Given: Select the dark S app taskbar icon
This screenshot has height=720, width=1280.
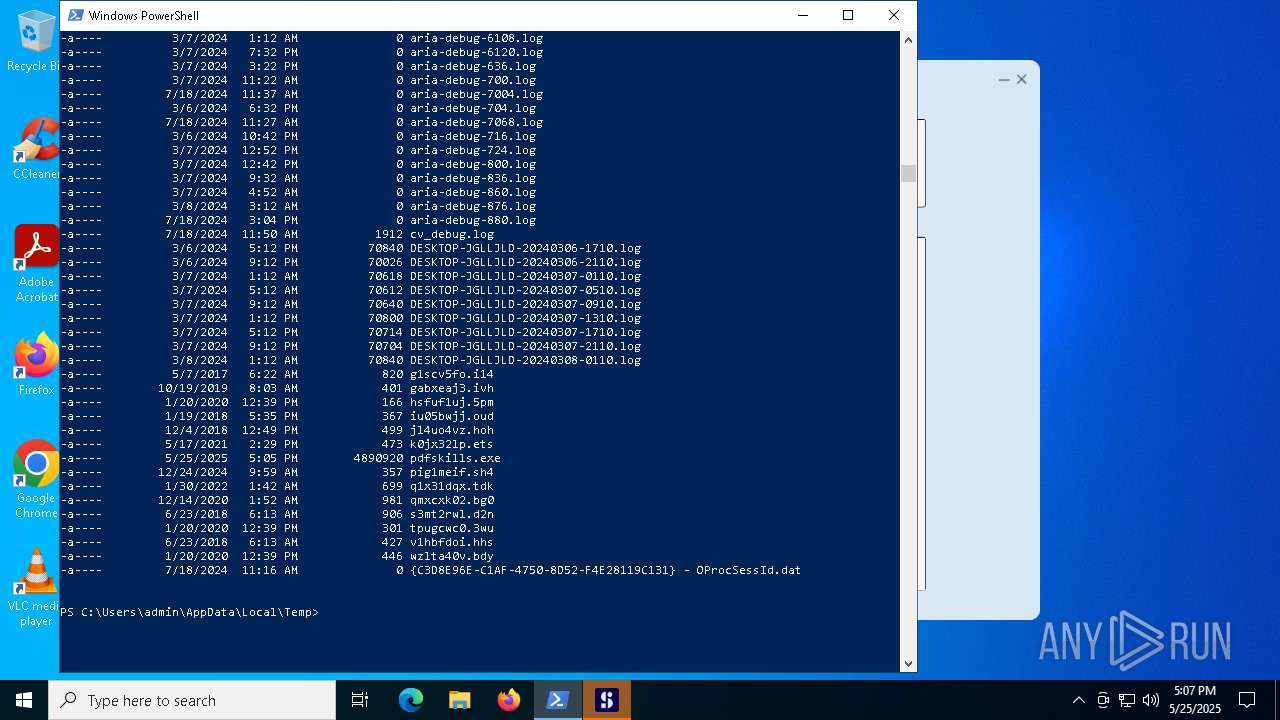Looking at the screenshot, I should [607, 700].
